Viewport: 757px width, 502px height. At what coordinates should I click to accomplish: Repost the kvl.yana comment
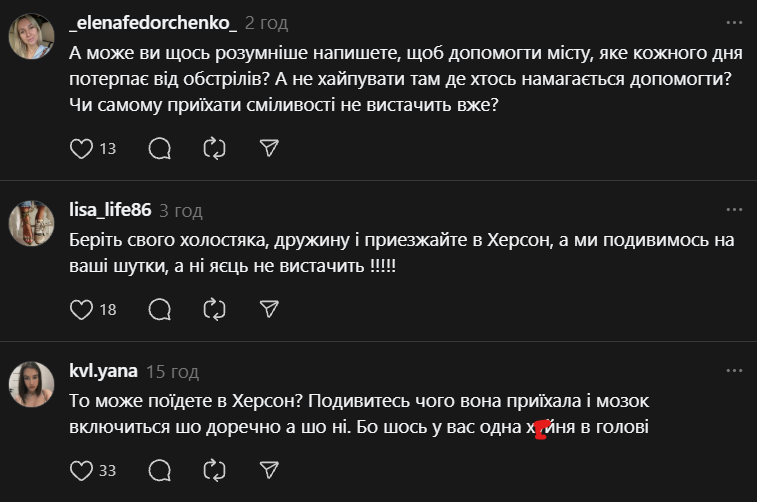click(214, 469)
